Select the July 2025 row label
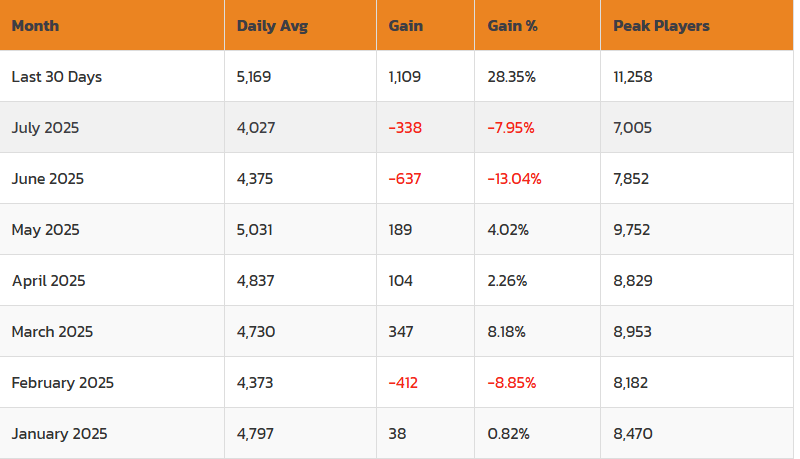 coord(45,127)
